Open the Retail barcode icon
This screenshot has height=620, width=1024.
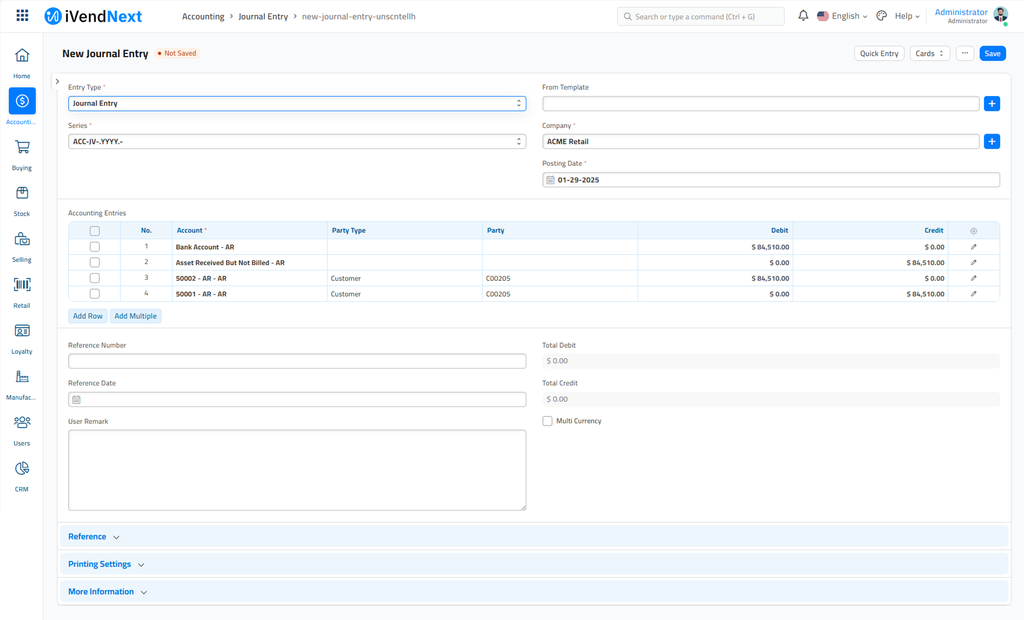click(22, 286)
